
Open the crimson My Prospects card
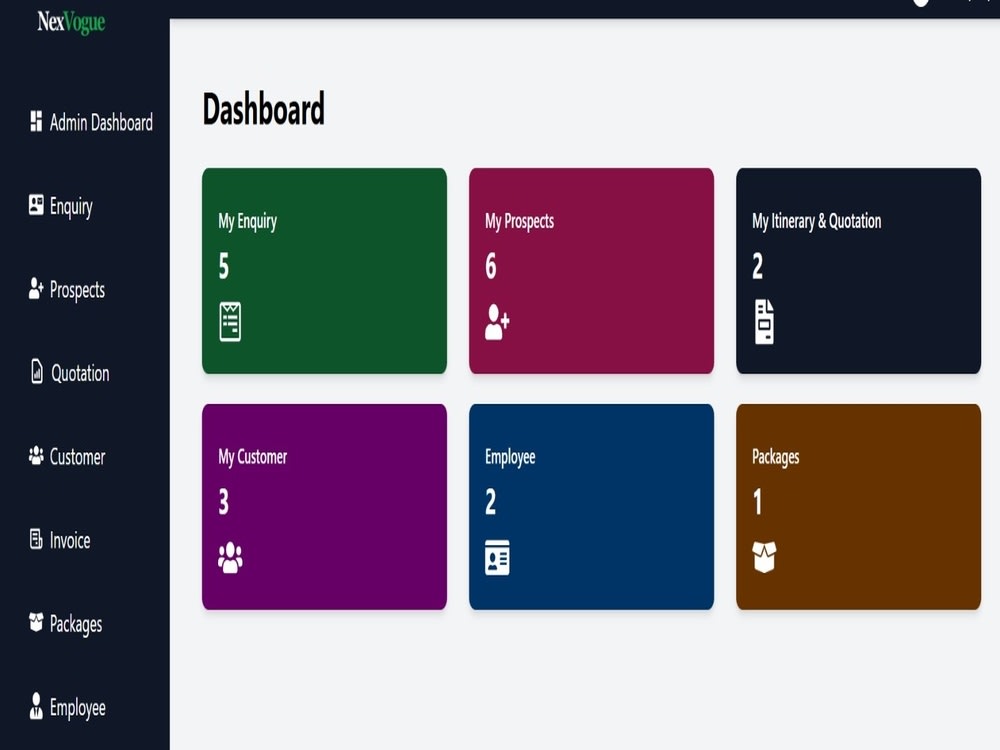tap(591, 271)
